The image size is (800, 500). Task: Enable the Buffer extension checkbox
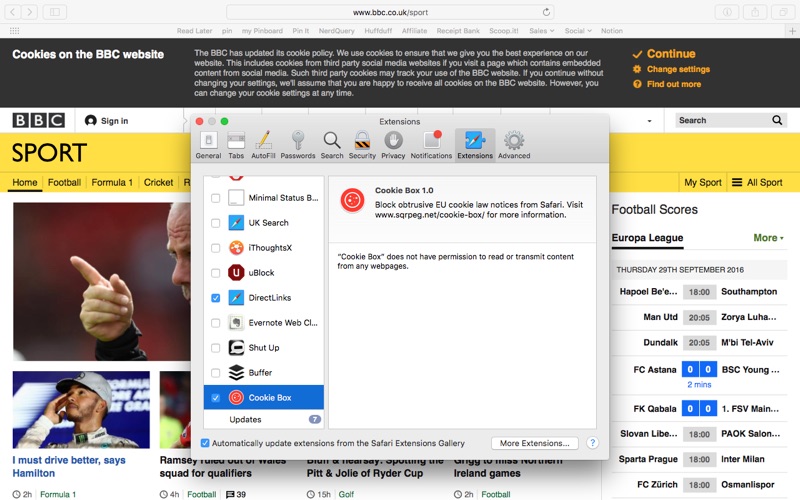click(x=215, y=372)
